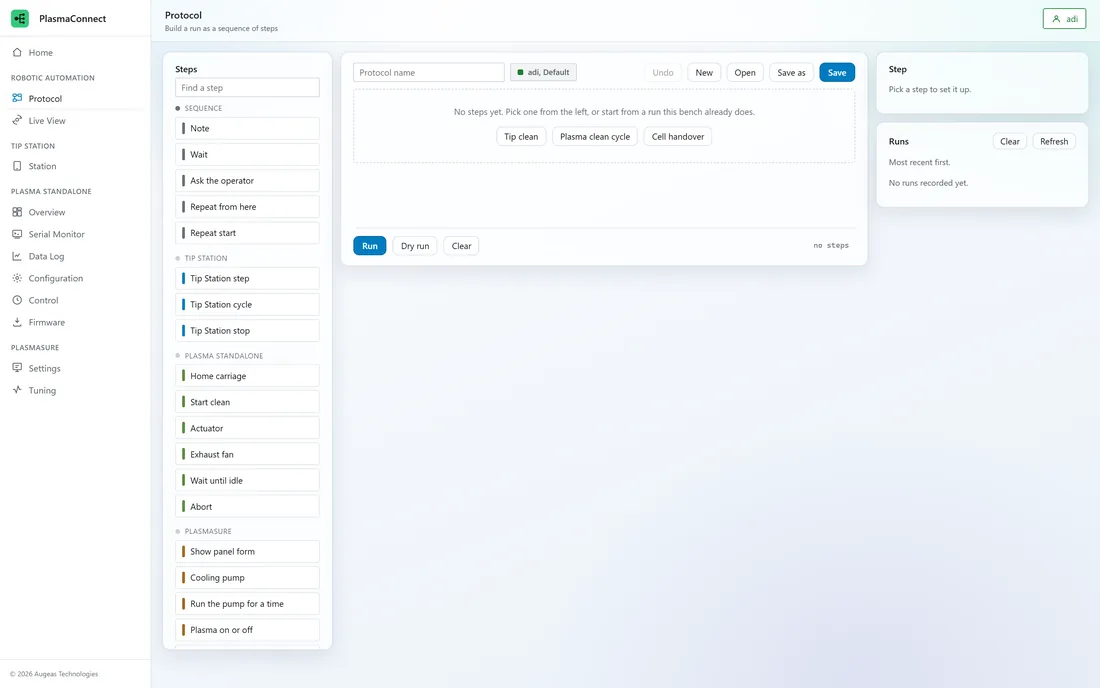The width and height of the screenshot is (1100, 688).
Task: Open the Home page from sidebar
Action: (x=75, y=53)
